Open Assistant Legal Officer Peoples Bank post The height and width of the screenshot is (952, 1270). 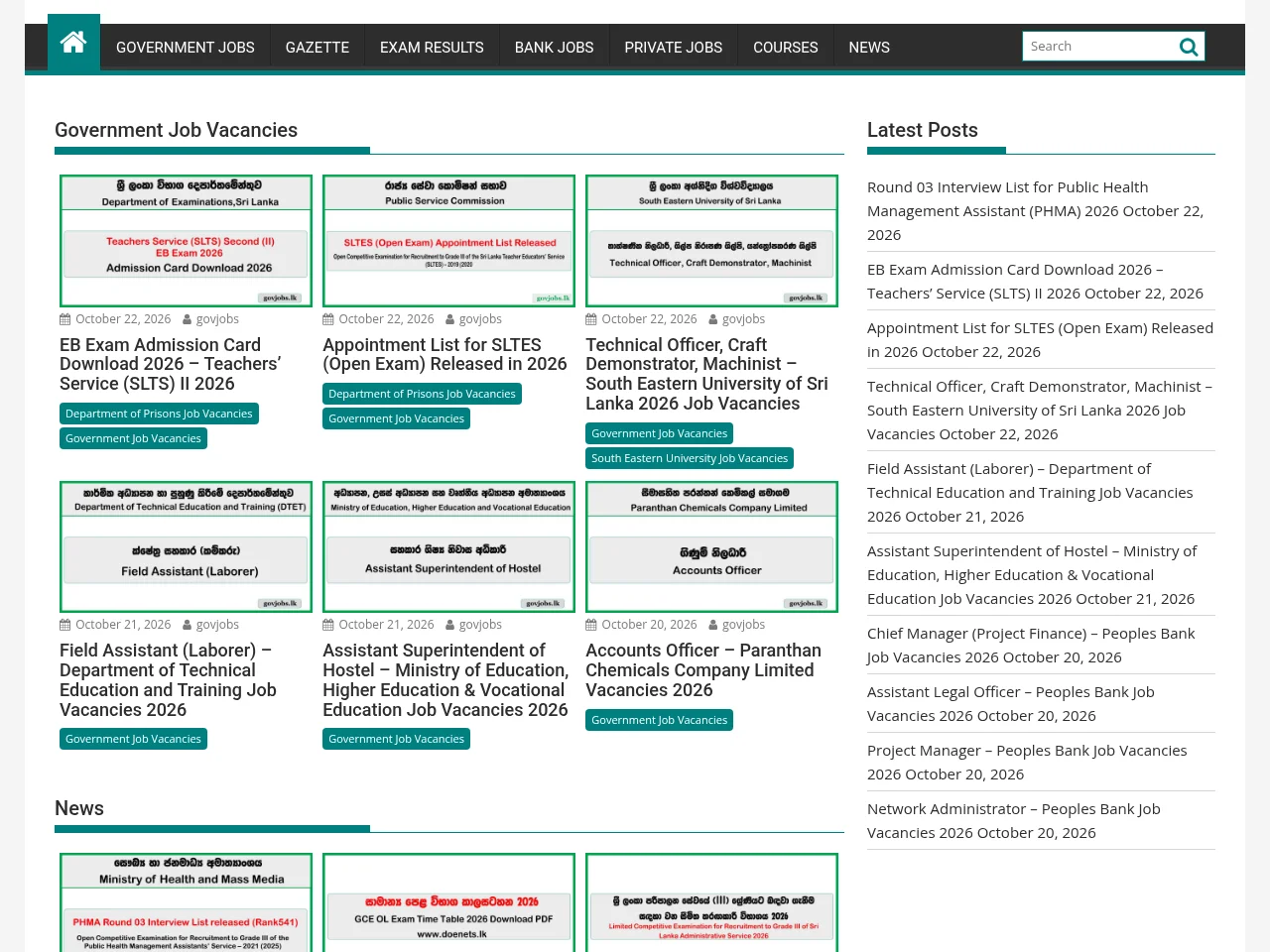tap(1011, 703)
